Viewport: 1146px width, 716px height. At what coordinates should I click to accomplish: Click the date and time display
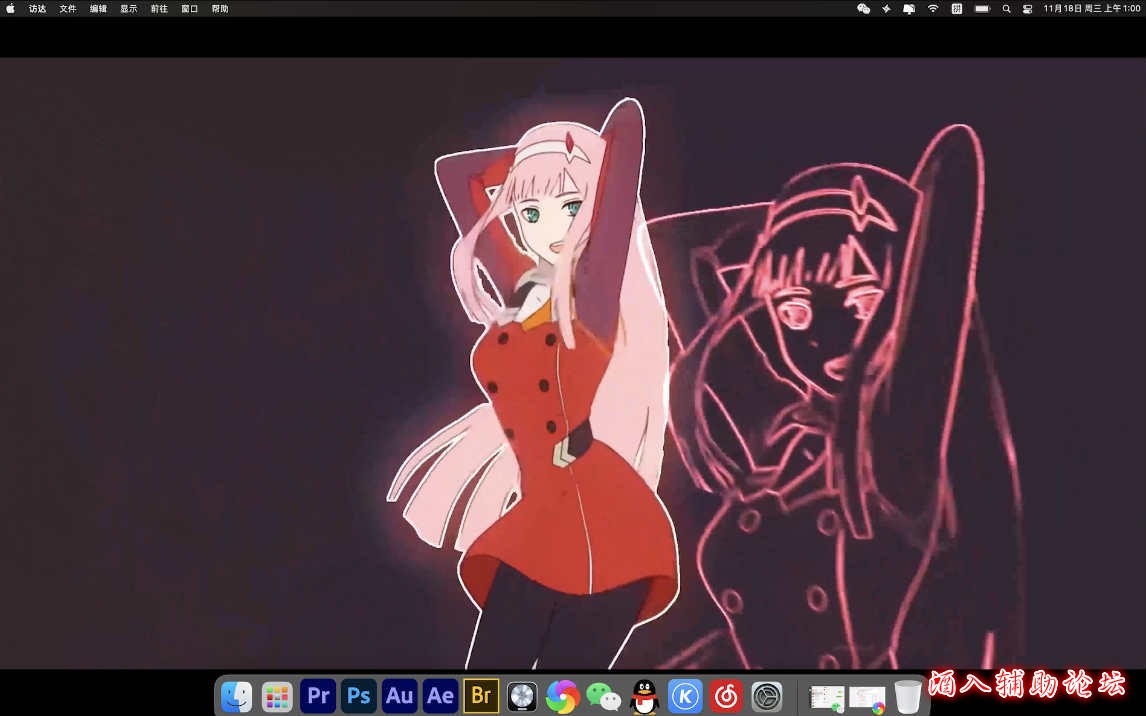click(x=1091, y=8)
